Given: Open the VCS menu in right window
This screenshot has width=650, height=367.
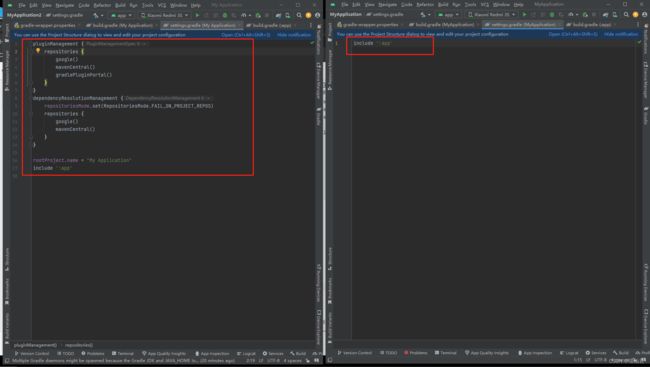Looking at the screenshot, I should [485, 5].
